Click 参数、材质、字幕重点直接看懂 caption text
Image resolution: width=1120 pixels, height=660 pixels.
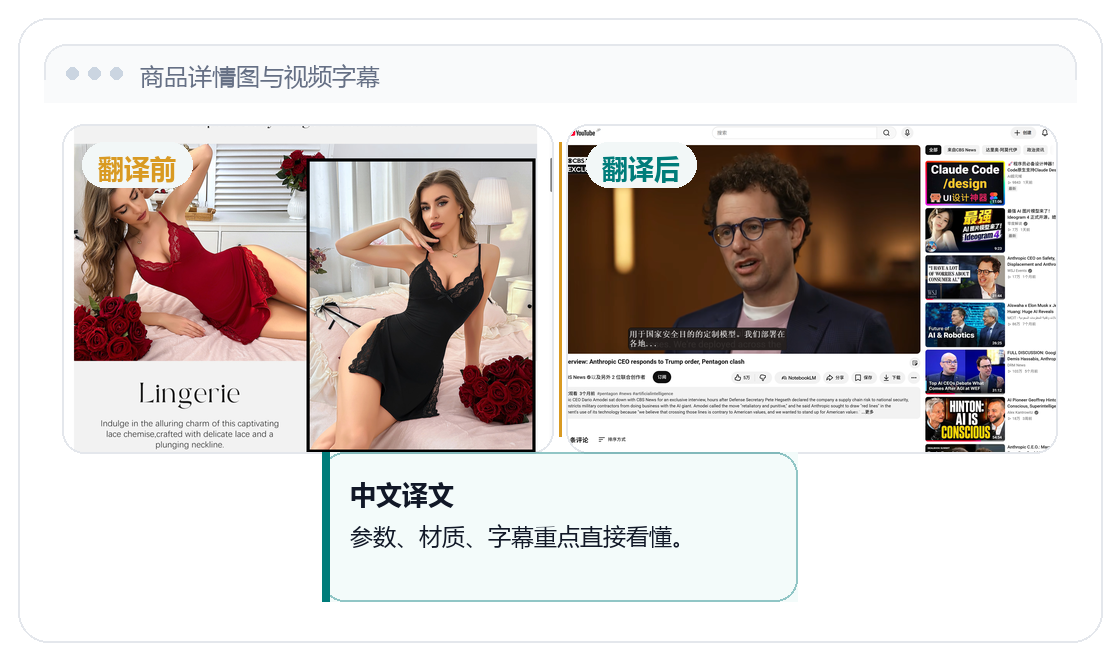(516, 537)
